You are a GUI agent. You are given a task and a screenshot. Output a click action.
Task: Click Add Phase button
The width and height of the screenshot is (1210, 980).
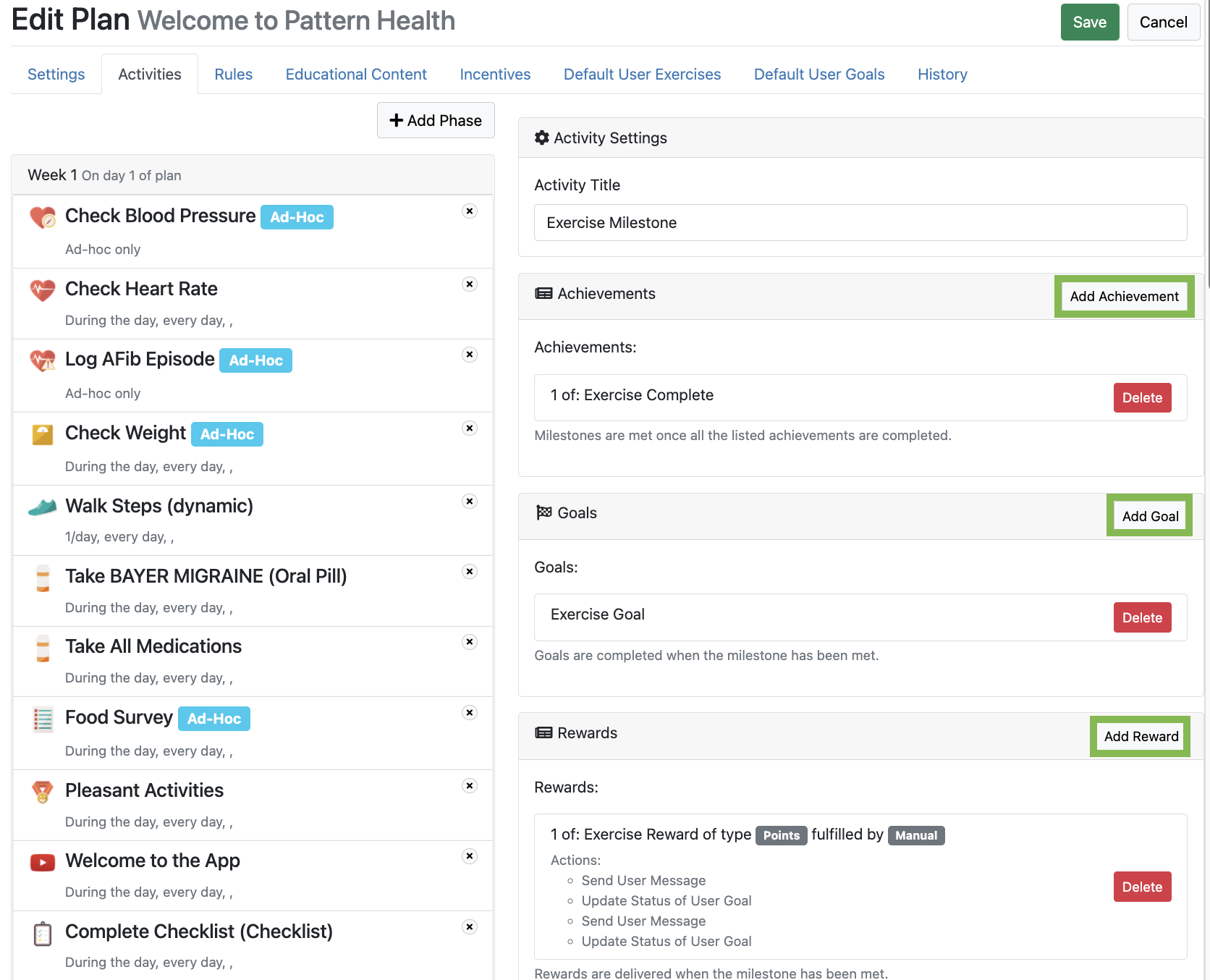436,120
